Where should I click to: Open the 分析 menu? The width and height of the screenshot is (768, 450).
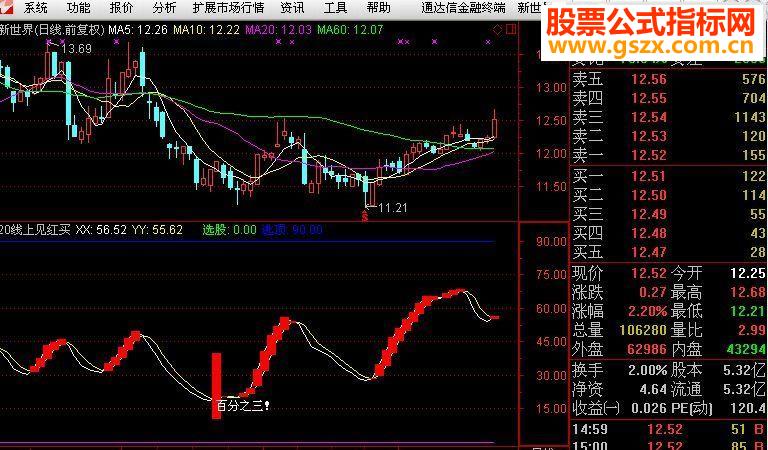164,7
